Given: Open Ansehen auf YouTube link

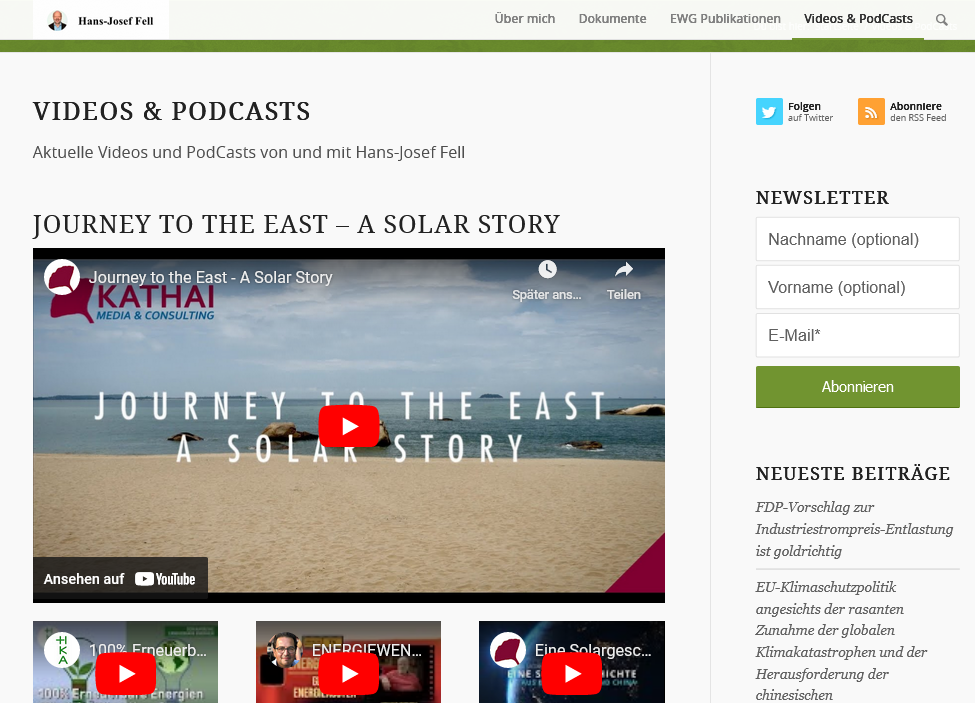Looking at the screenshot, I should (x=120, y=579).
